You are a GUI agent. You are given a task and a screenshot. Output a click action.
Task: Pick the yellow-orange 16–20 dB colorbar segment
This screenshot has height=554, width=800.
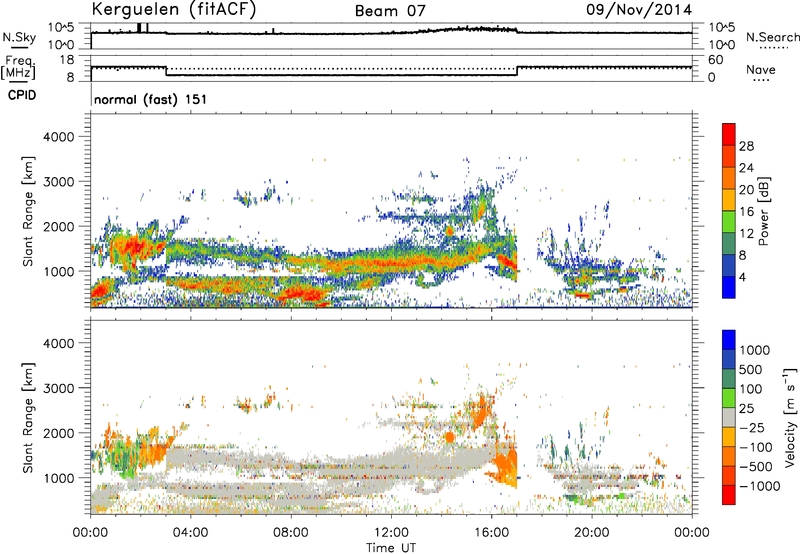click(x=729, y=199)
